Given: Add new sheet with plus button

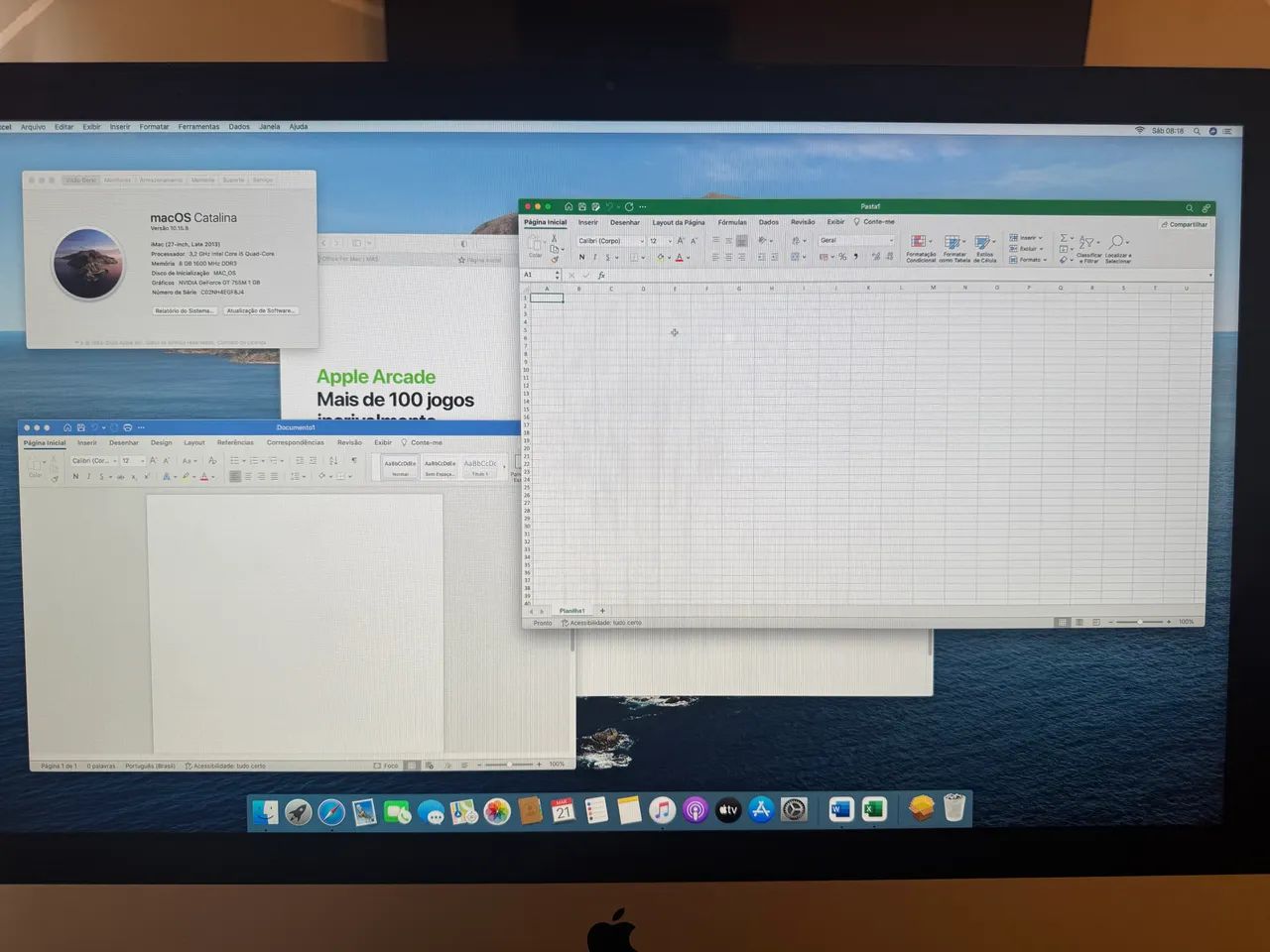Looking at the screenshot, I should pos(602,610).
